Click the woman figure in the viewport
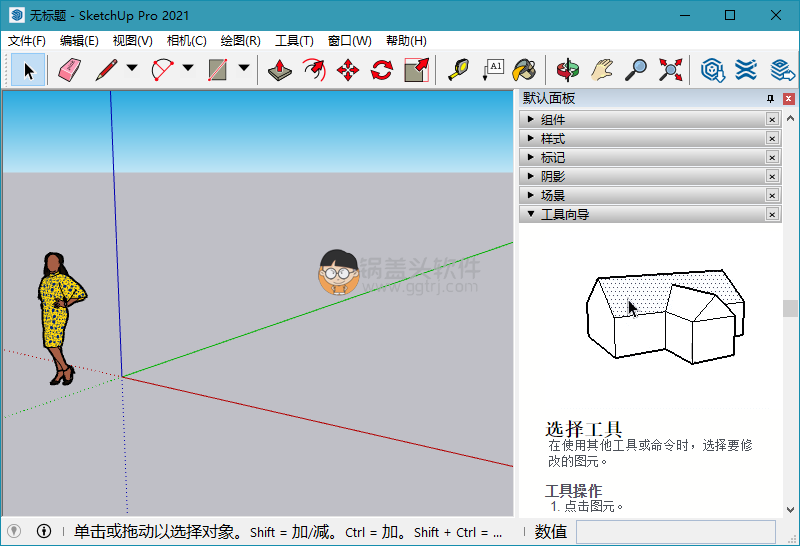800x546 pixels. pyautogui.click(x=61, y=318)
